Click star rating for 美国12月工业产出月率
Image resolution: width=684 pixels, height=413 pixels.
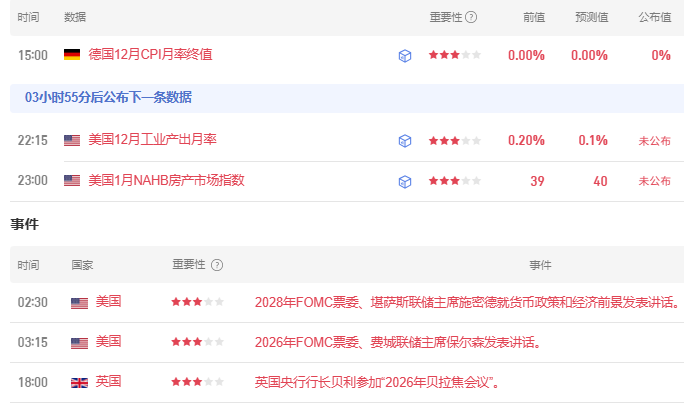[455, 140]
